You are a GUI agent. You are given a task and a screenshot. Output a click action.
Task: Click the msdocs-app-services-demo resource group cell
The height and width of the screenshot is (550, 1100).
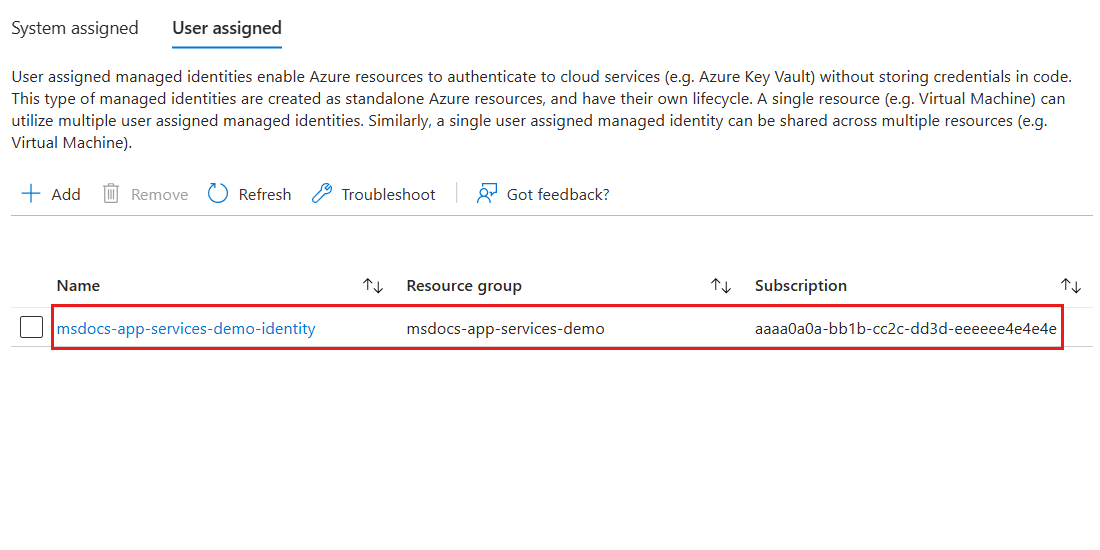(x=505, y=328)
